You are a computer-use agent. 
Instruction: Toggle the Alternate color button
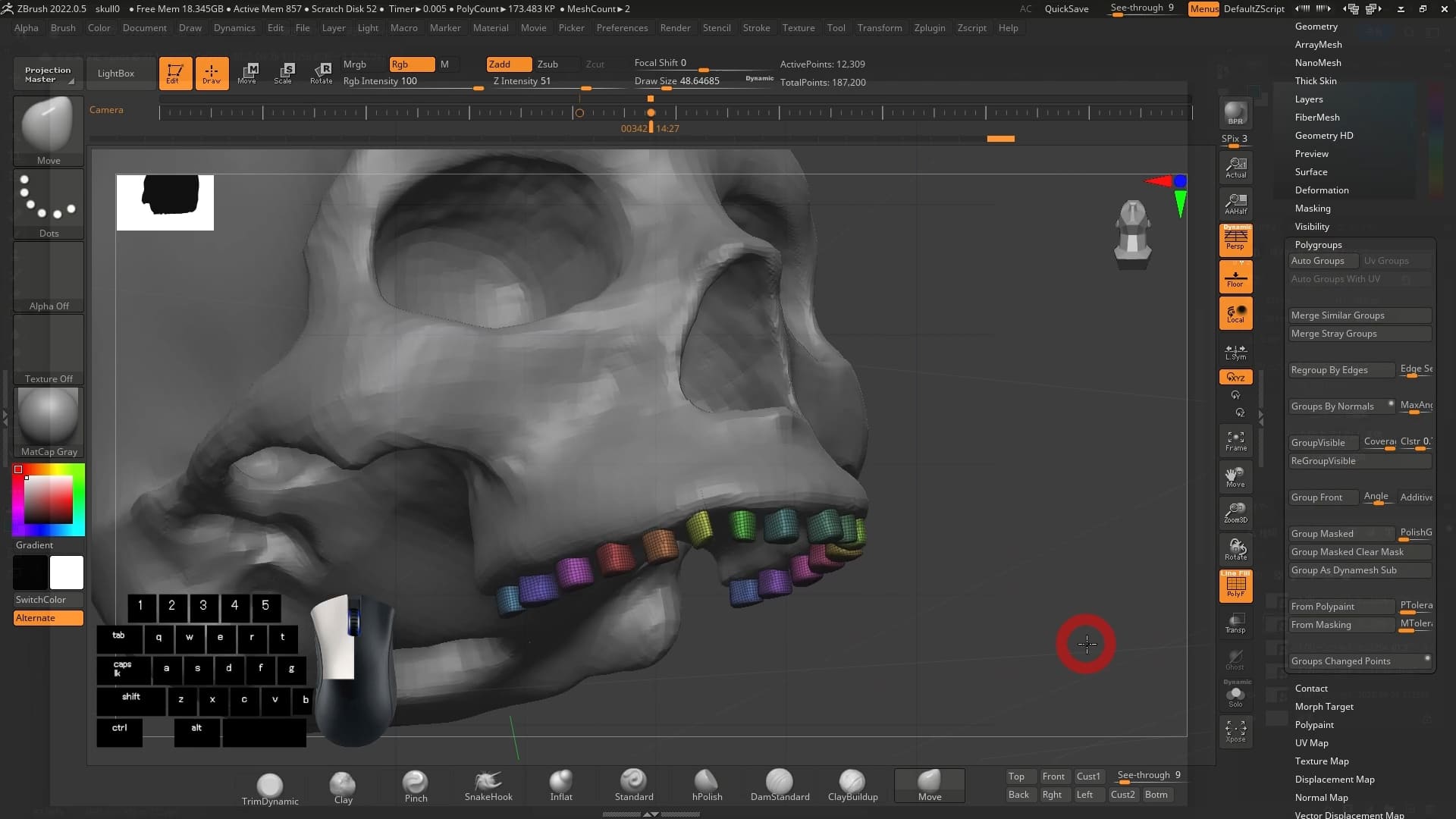coord(49,618)
